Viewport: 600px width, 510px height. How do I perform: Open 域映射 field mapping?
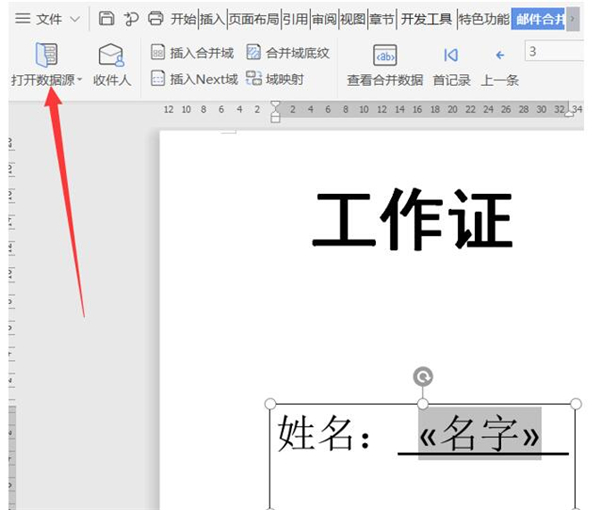pyautogui.click(x=275, y=79)
